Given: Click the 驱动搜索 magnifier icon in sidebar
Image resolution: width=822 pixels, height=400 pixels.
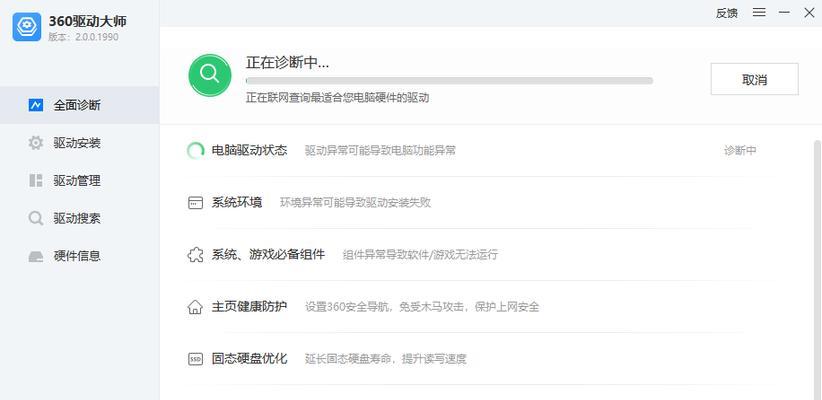Looking at the screenshot, I should pyautogui.click(x=36, y=219).
